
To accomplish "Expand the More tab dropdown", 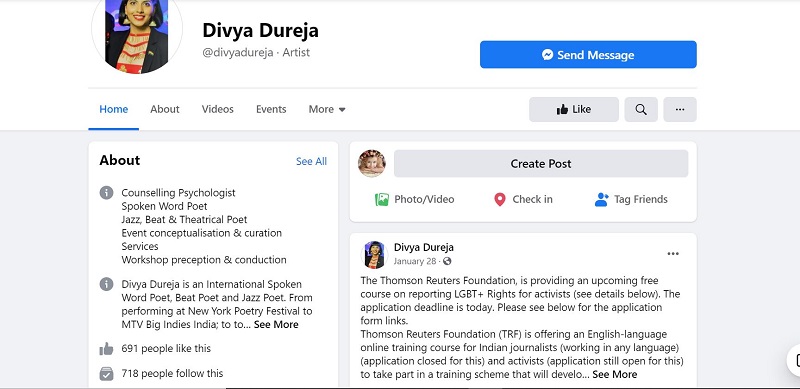I will [327, 109].
